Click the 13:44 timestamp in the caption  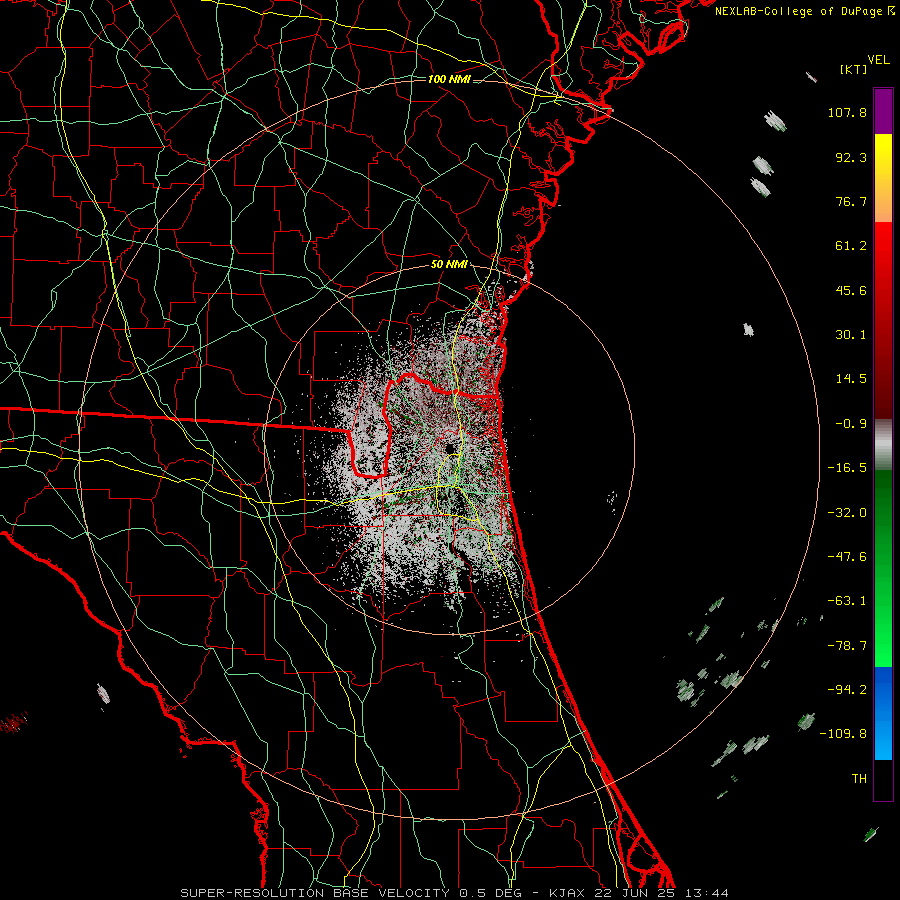pos(707,893)
